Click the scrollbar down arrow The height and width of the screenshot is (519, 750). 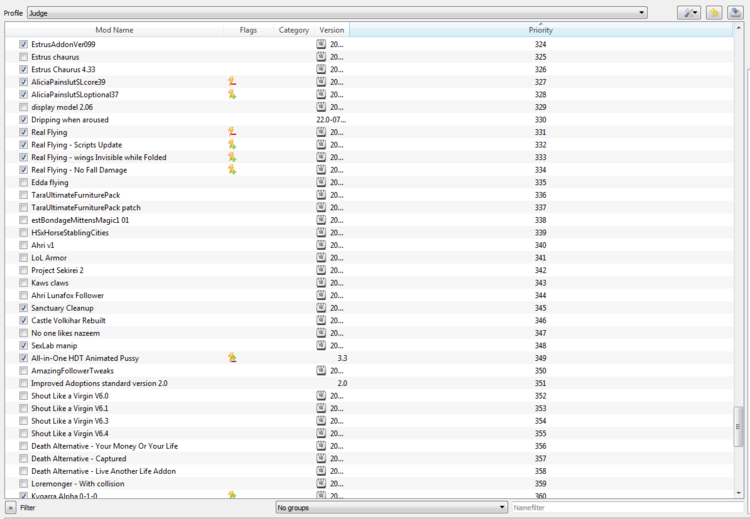(x=739, y=493)
